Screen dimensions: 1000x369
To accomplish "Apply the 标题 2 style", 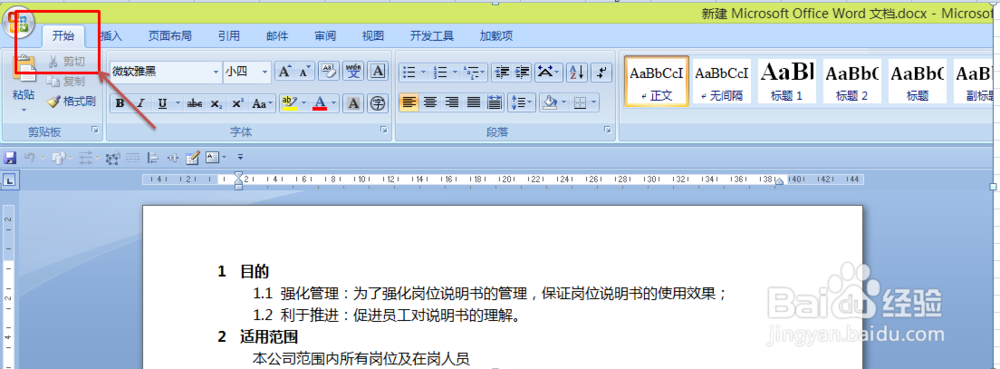I will pyautogui.click(x=852, y=81).
